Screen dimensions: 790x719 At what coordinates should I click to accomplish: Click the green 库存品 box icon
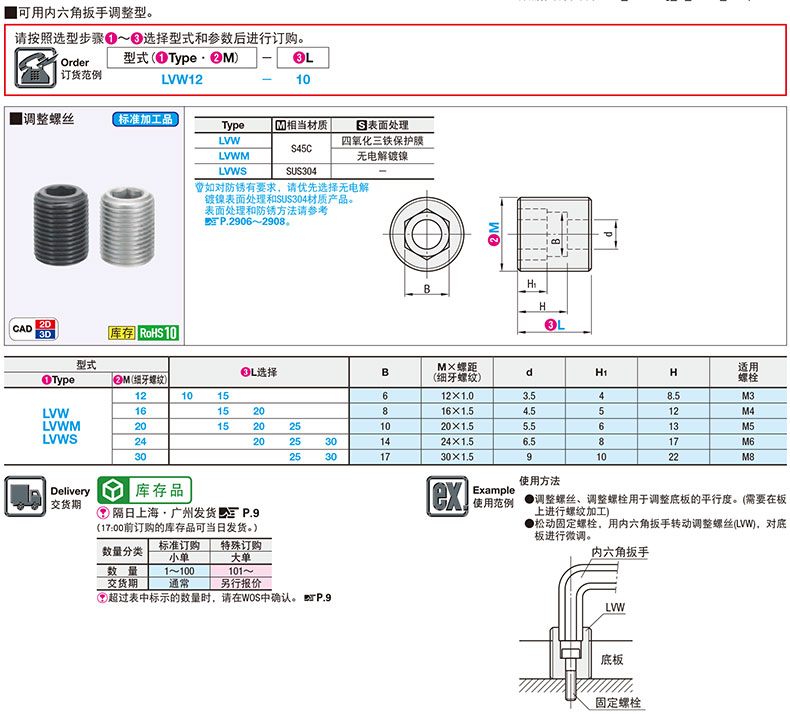(x=115, y=490)
